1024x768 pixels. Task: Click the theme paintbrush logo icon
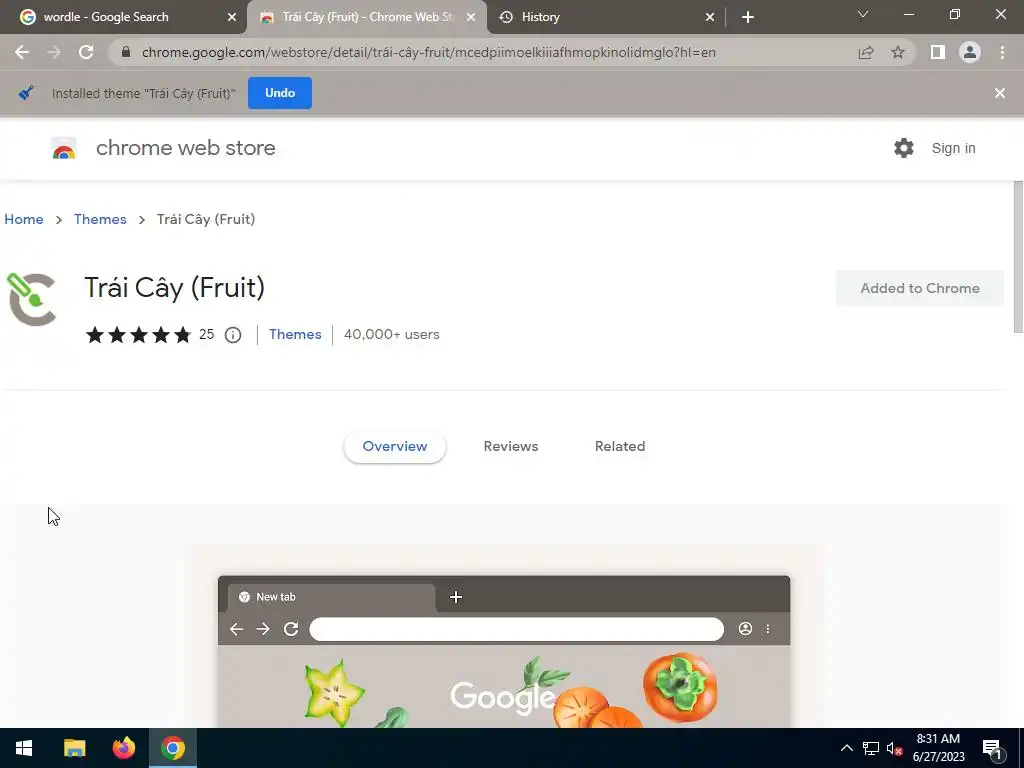tap(31, 299)
